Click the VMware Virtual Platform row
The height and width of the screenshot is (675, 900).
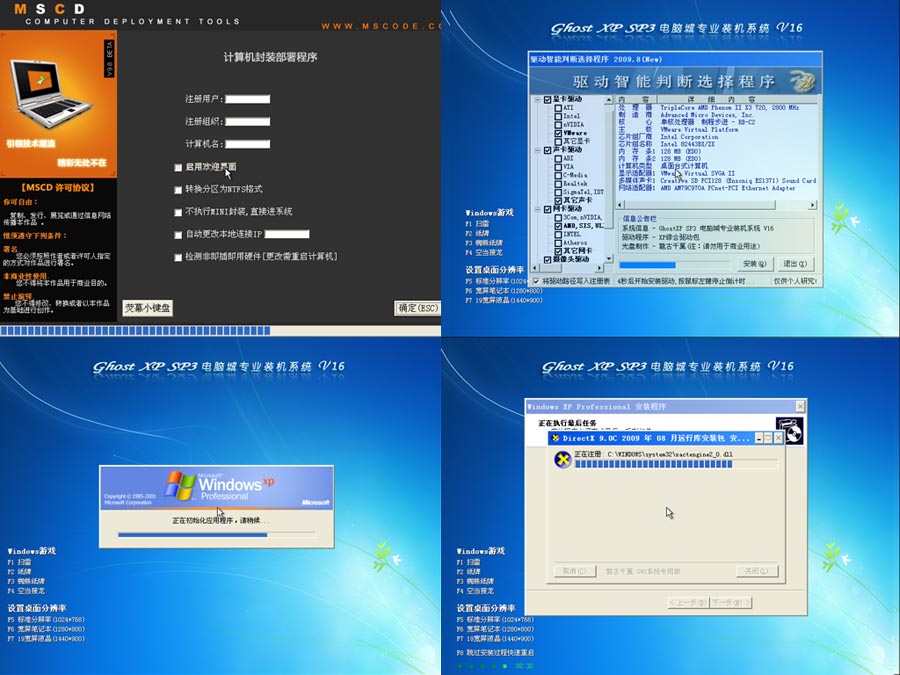tap(678, 130)
